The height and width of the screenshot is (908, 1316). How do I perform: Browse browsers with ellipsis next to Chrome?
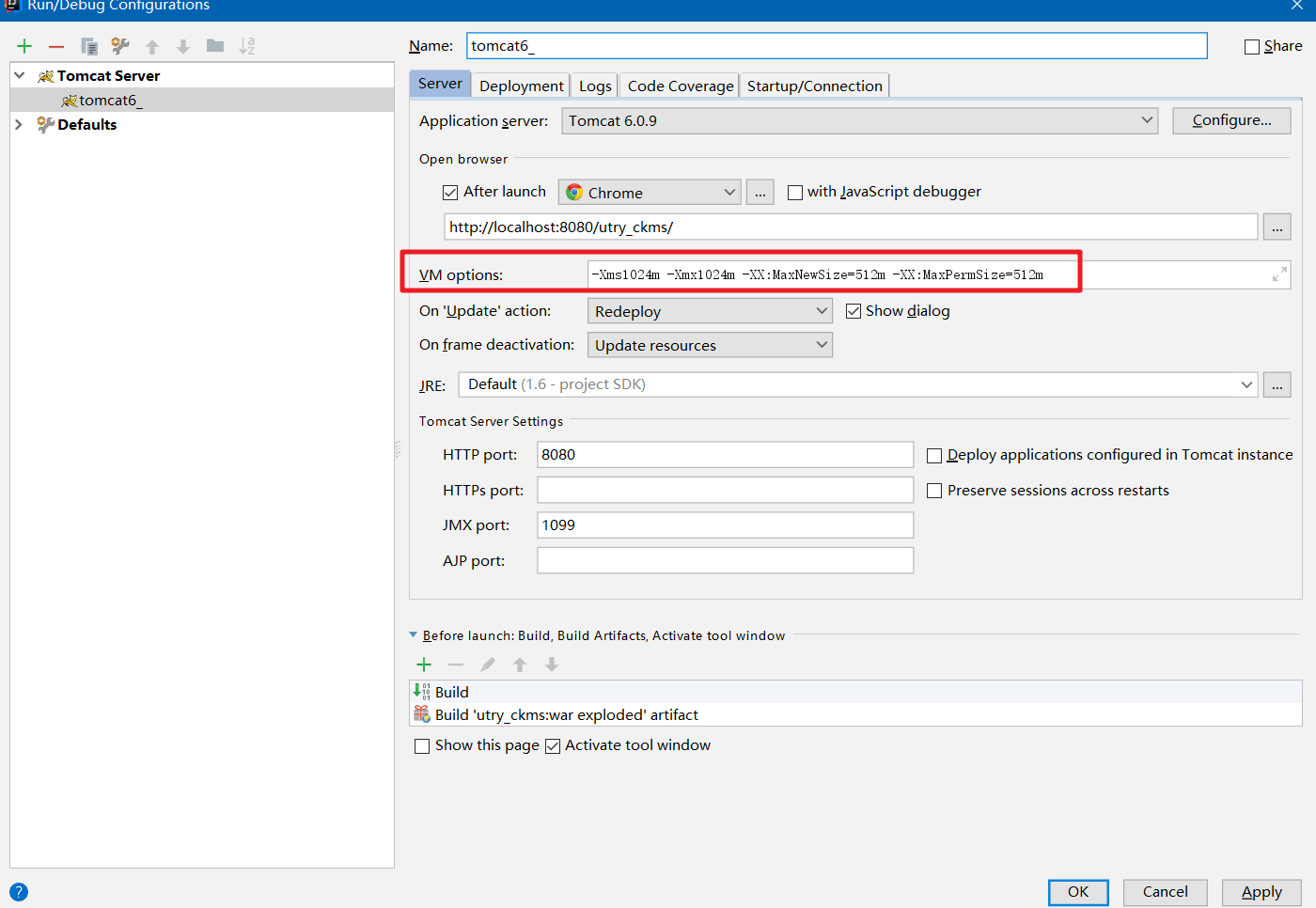[x=760, y=193]
